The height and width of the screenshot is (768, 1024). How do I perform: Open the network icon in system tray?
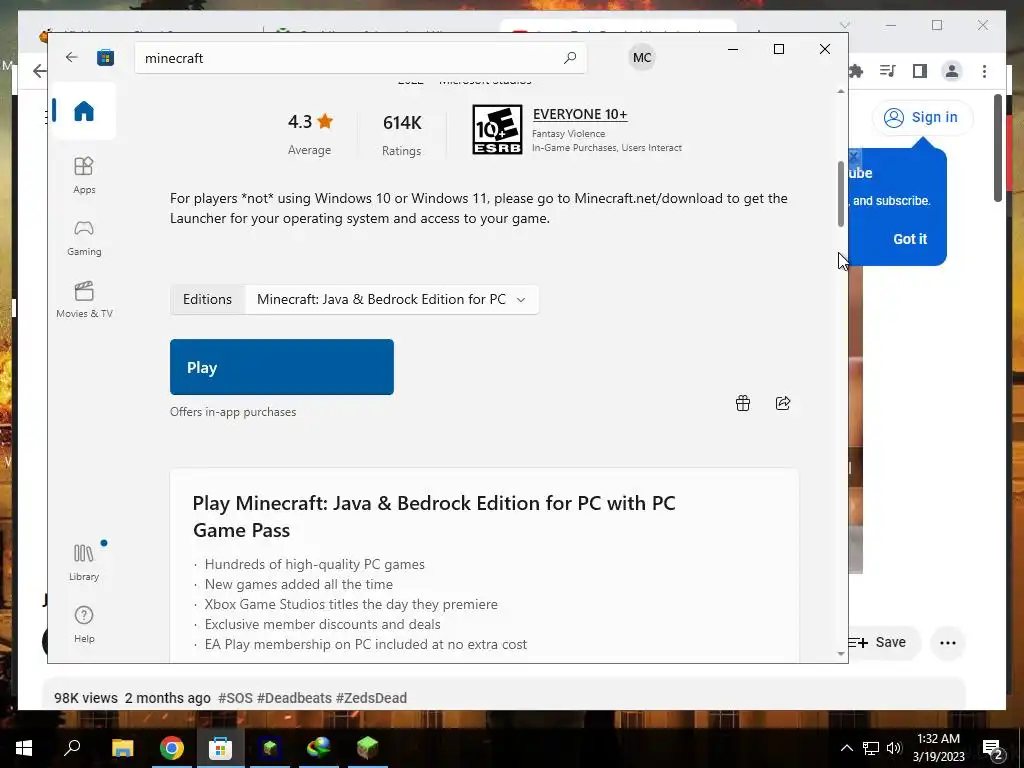[871, 748]
